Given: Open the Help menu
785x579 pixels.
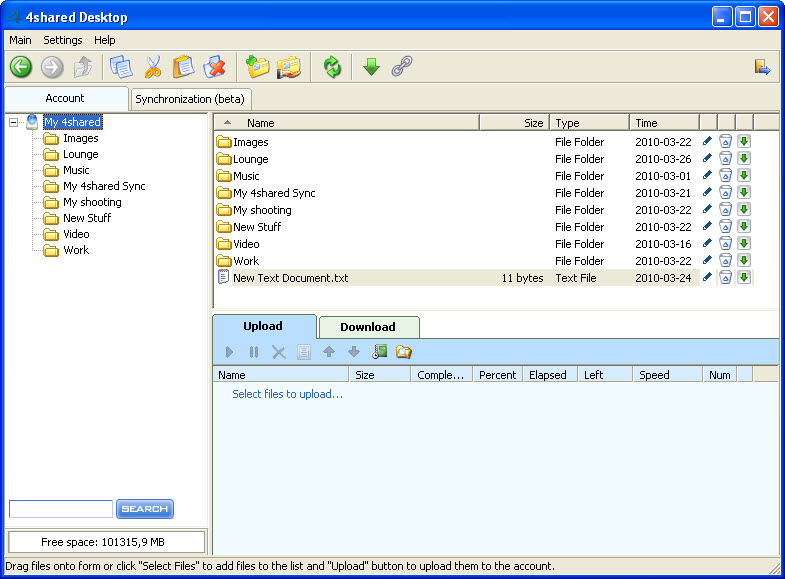Looking at the screenshot, I should 105,40.
